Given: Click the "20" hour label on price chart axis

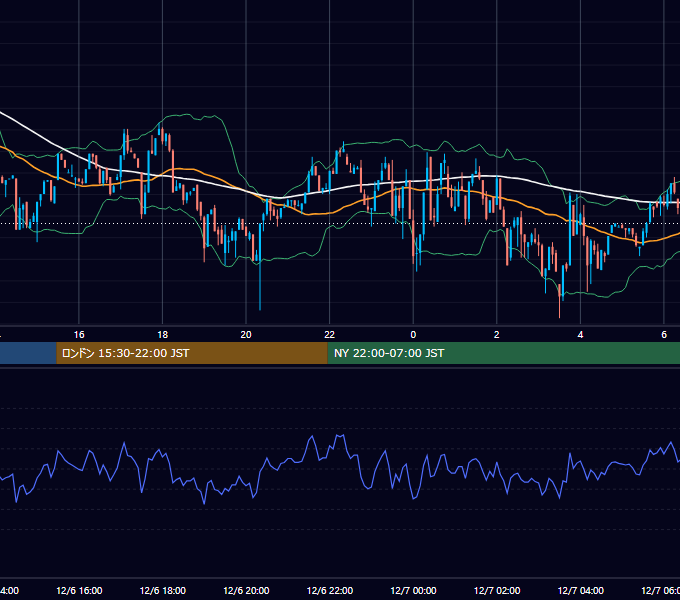Looking at the screenshot, I should coord(246,334).
